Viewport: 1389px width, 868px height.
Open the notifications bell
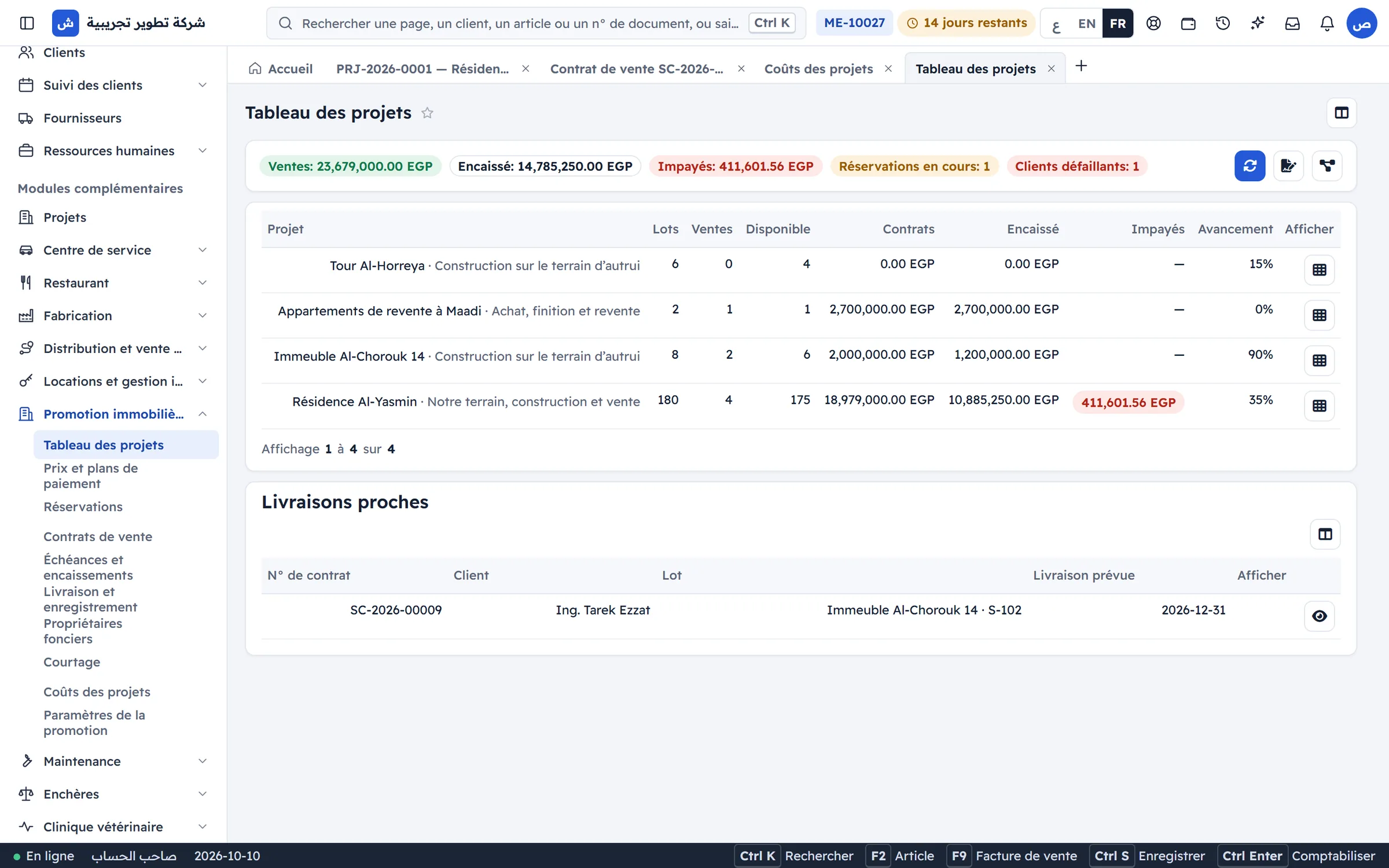click(1327, 23)
